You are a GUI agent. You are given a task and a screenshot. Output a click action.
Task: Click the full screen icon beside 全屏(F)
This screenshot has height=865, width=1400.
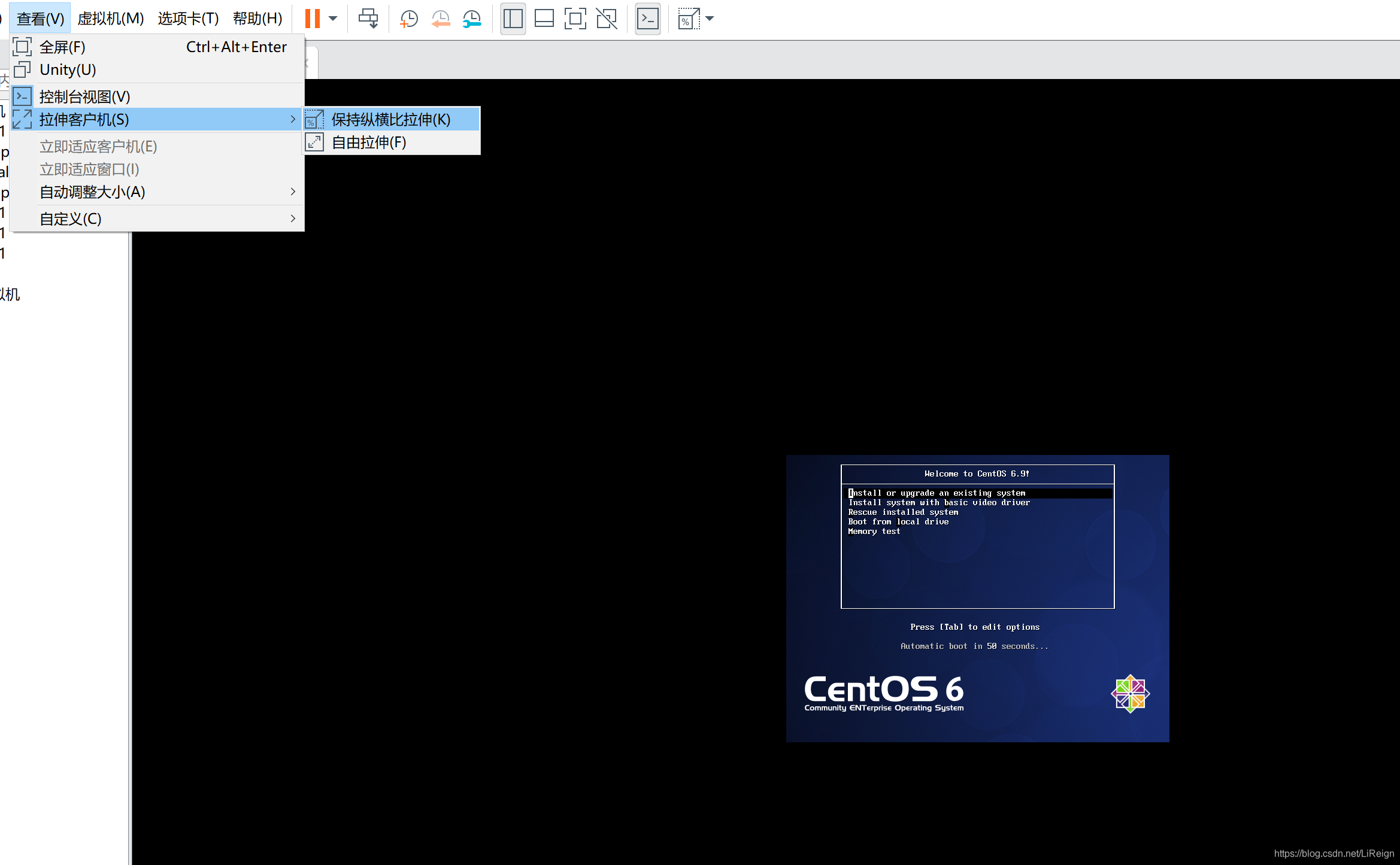coord(22,47)
